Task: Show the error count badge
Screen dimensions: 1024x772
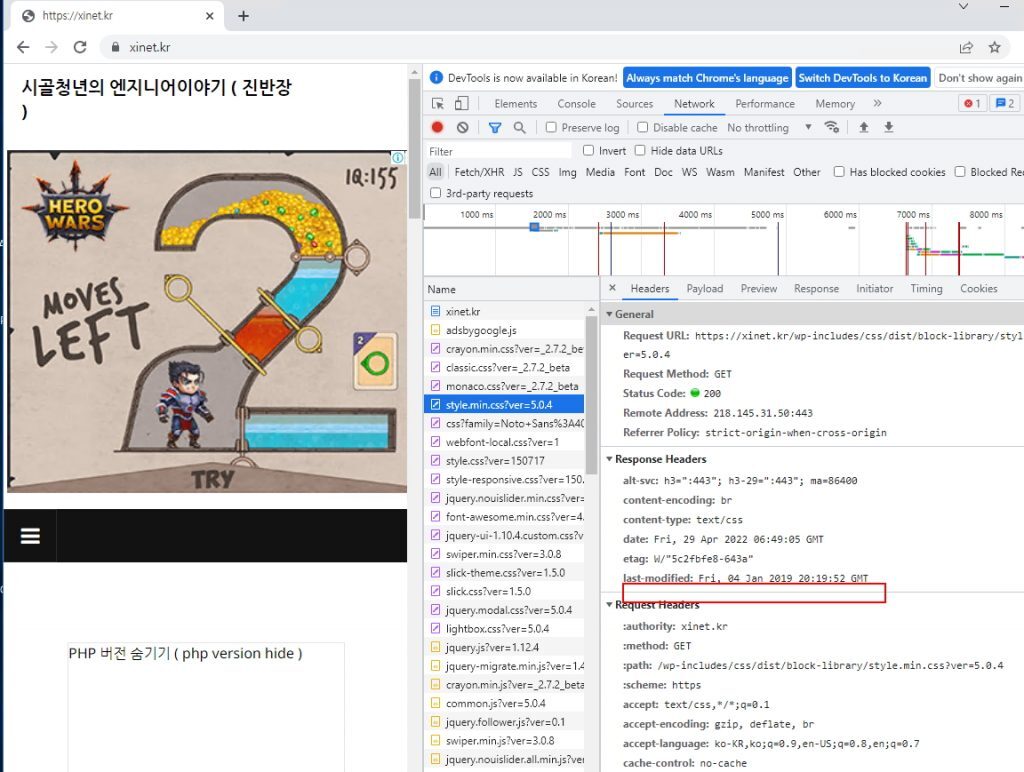Action: [x=972, y=103]
